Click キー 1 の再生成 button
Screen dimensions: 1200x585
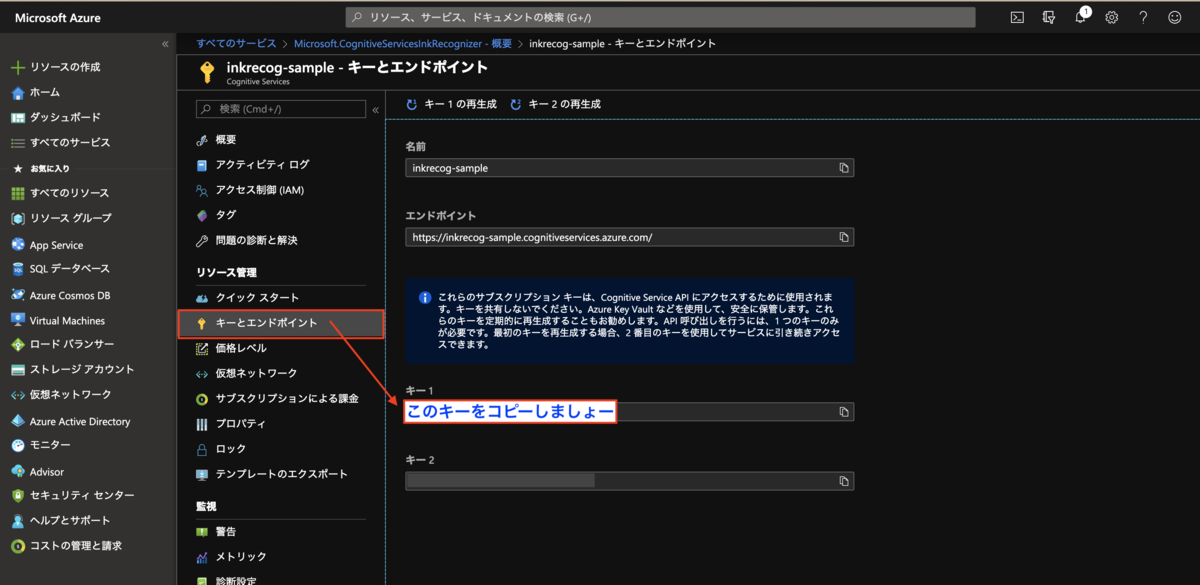[451, 104]
